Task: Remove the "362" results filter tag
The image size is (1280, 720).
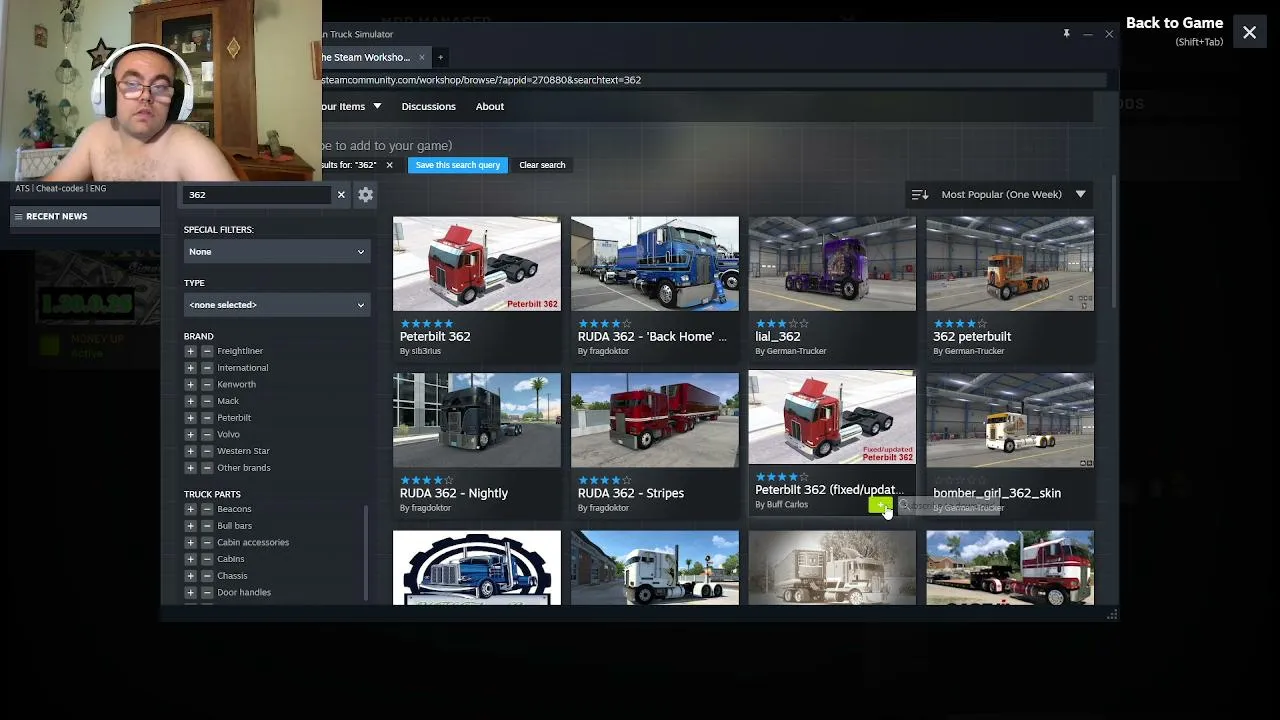Action: 389,165
